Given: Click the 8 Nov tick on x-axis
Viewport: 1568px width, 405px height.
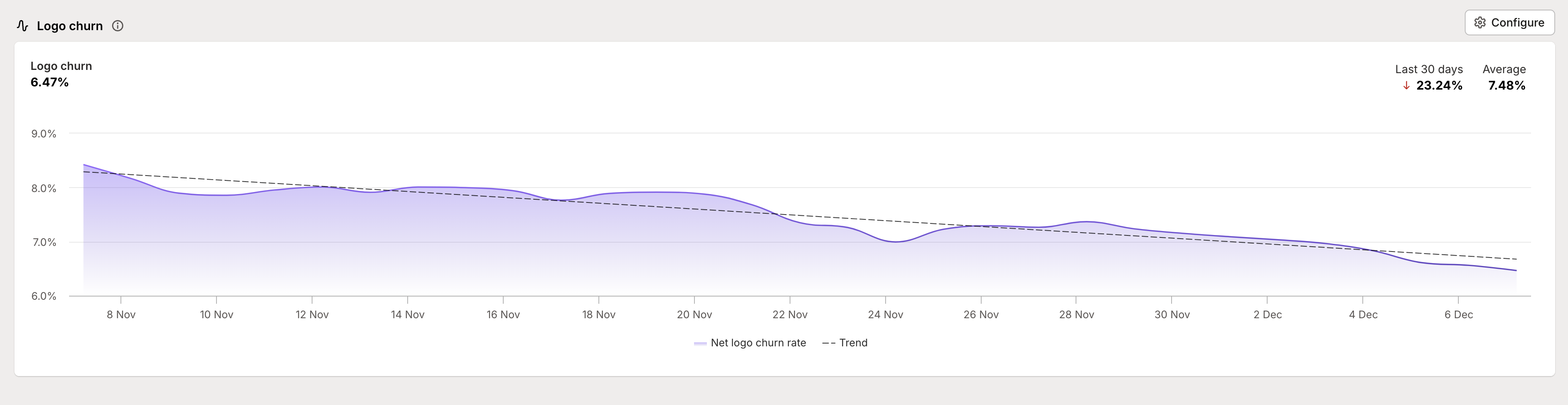Looking at the screenshot, I should pos(121,314).
